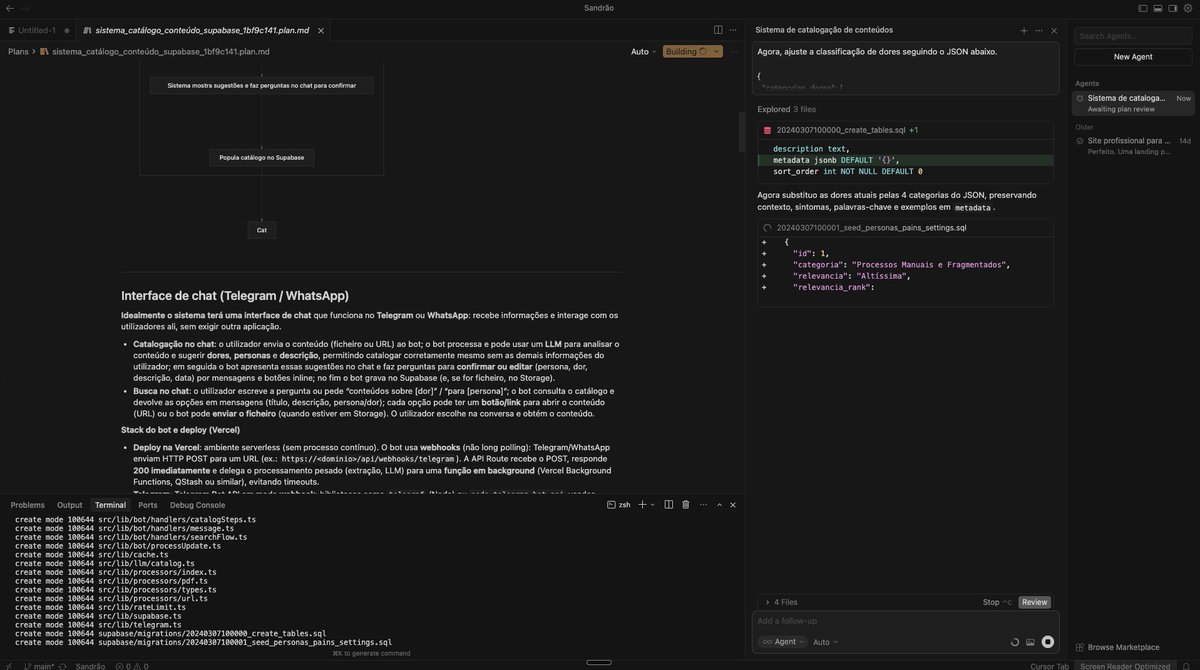1200x670 pixels.
Task: Open the Site profissional para... older agent
Action: pyautogui.click(x=1133, y=146)
